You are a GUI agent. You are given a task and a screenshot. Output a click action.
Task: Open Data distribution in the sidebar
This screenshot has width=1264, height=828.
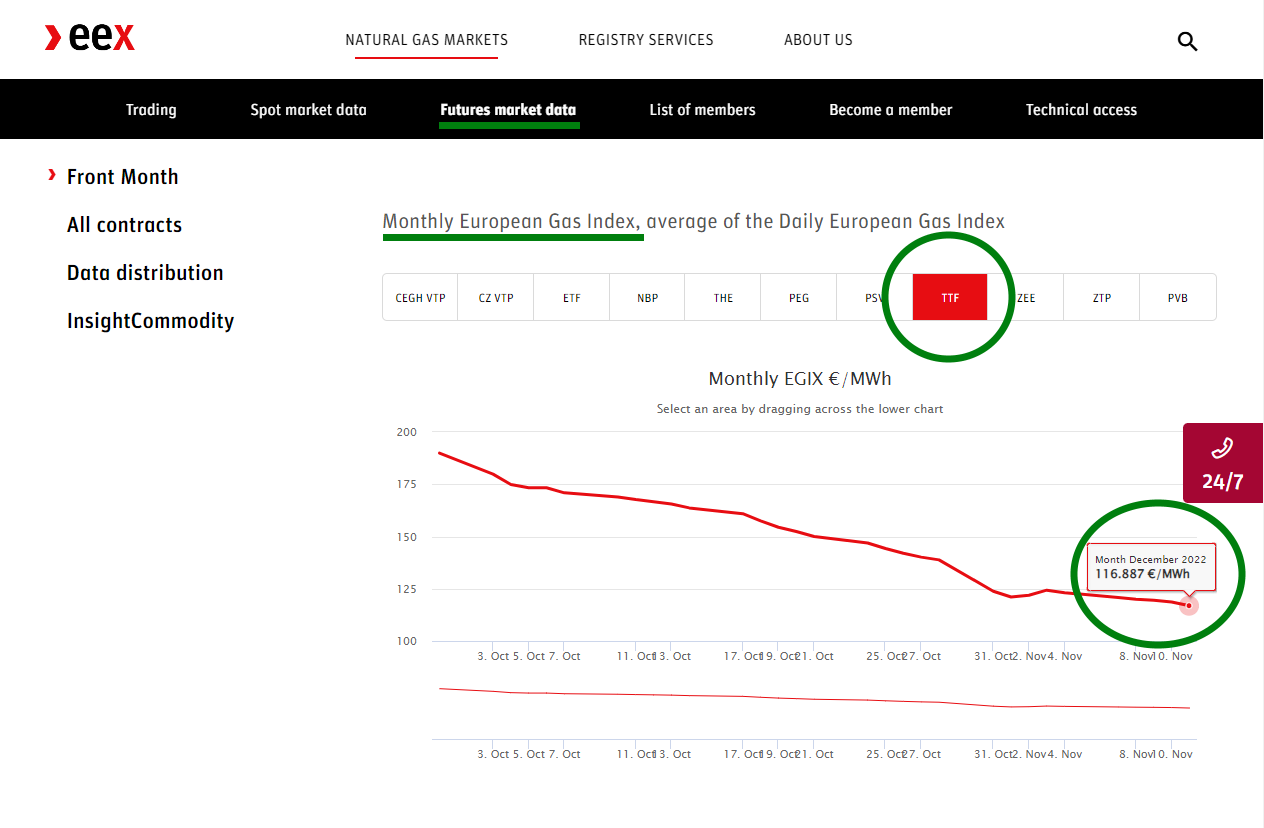[x=145, y=273]
